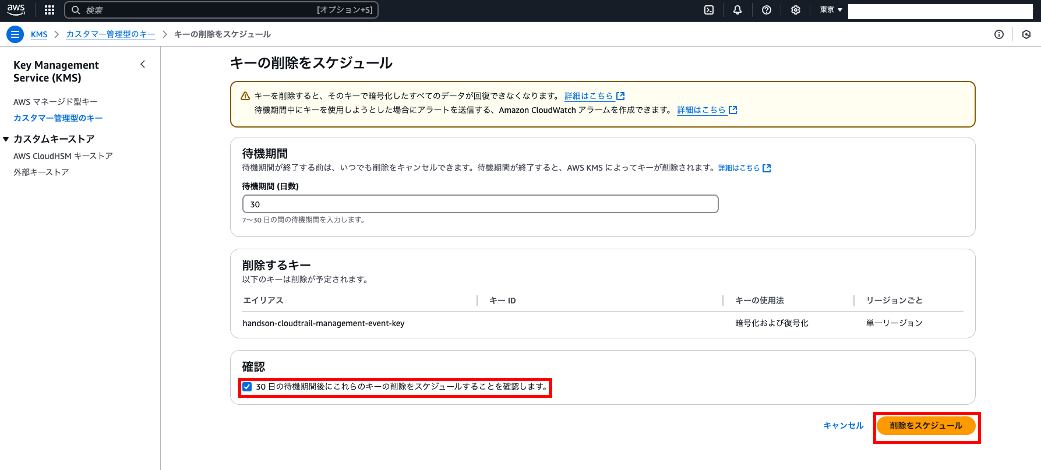Open 外部キーストア in the sidebar
This screenshot has width=1041, height=470.
[41, 172]
